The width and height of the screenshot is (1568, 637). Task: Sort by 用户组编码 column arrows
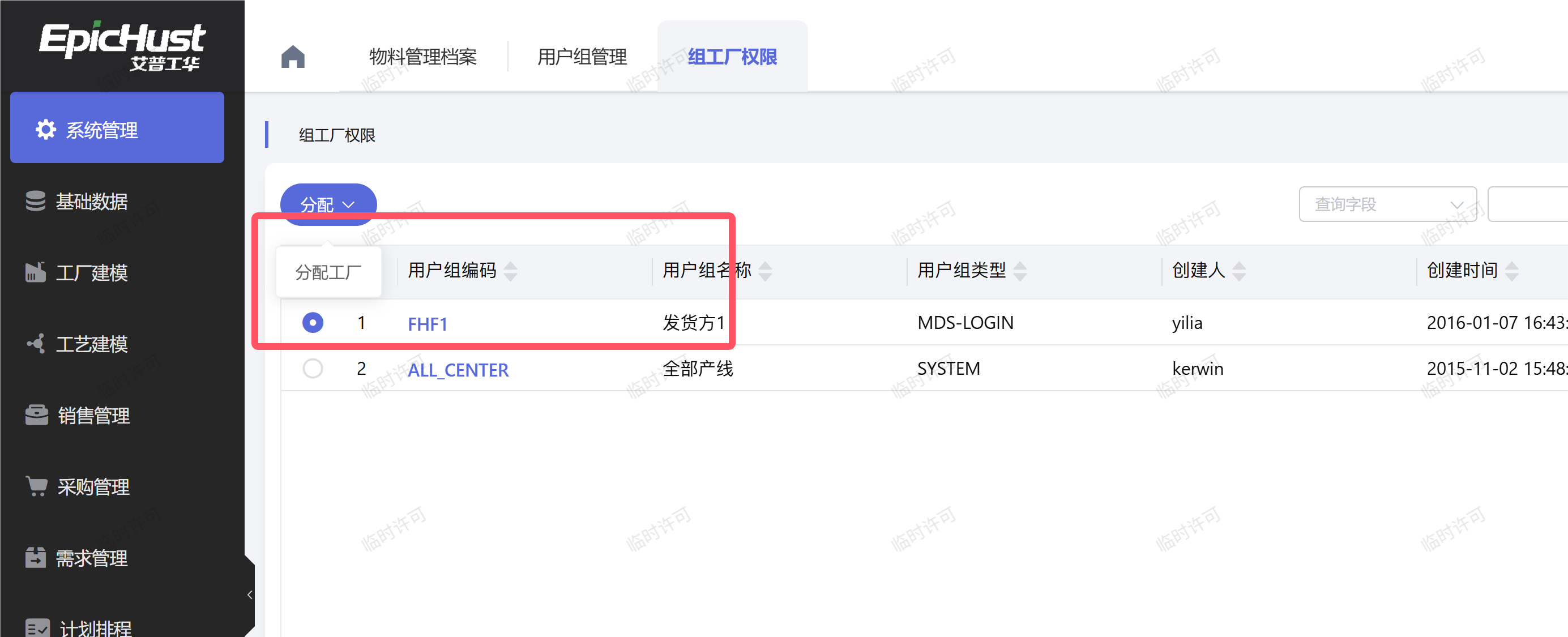[x=511, y=271]
